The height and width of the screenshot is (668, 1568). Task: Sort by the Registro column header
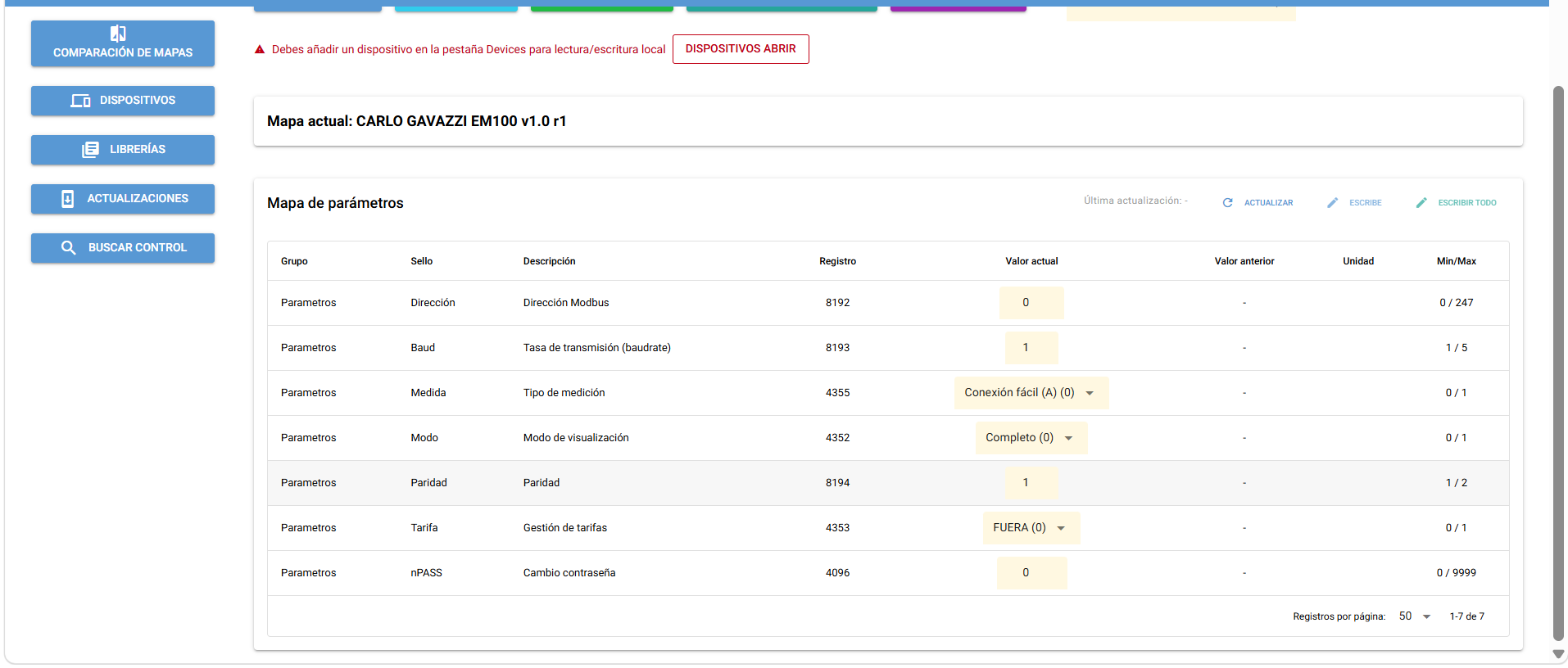pos(837,261)
